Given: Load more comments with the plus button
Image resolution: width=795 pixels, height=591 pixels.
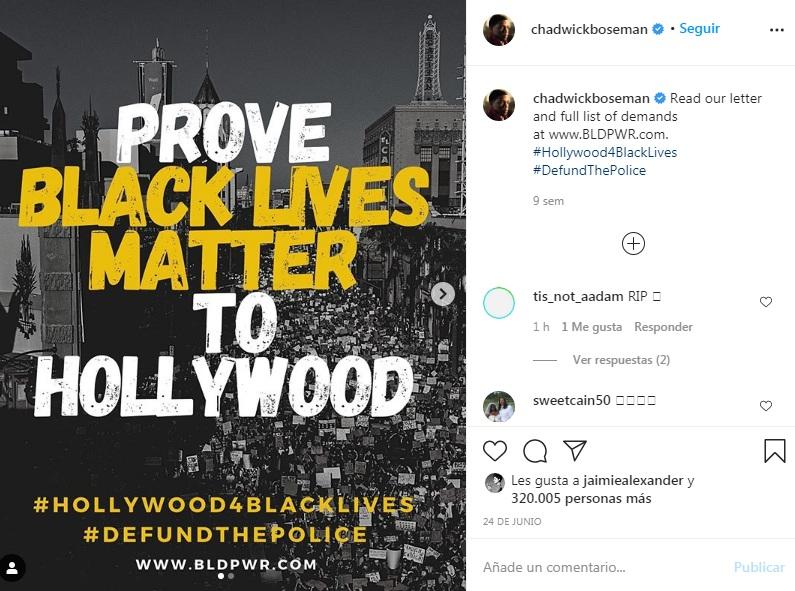Looking at the screenshot, I should tap(633, 243).
